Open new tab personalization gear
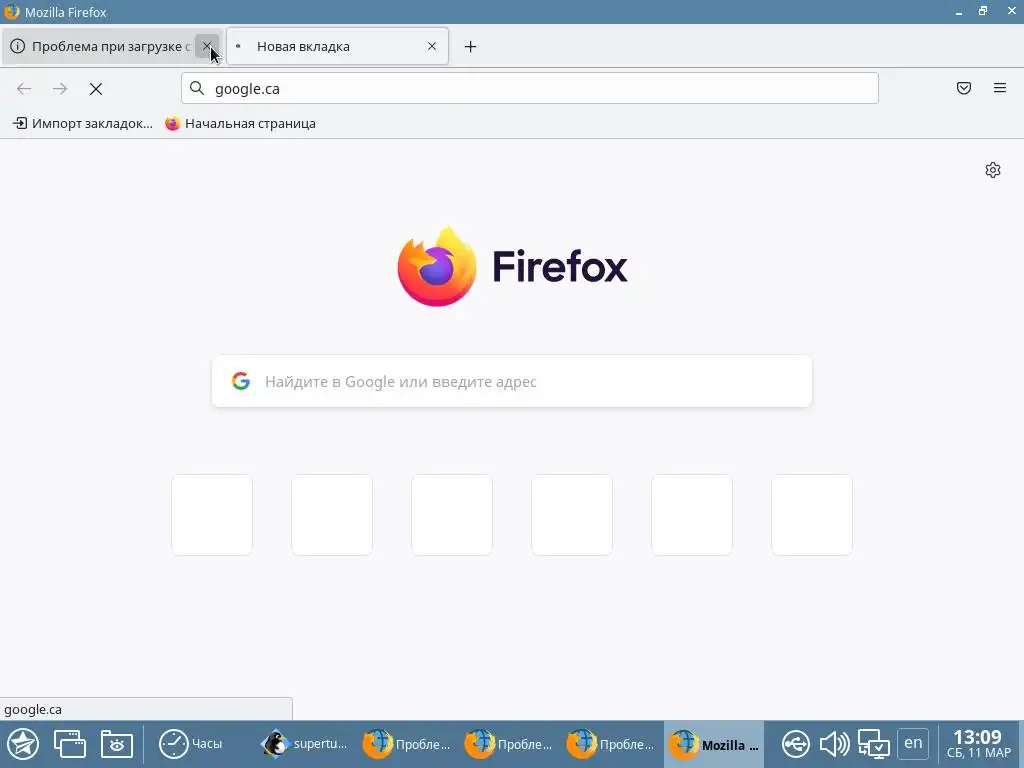Screen dimensions: 1024x768 (x=993, y=170)
